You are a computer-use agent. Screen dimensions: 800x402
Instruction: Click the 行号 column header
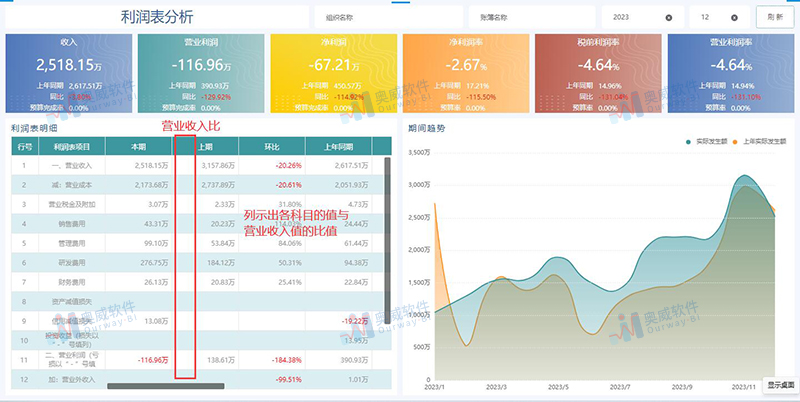click(x=24, y=147)
